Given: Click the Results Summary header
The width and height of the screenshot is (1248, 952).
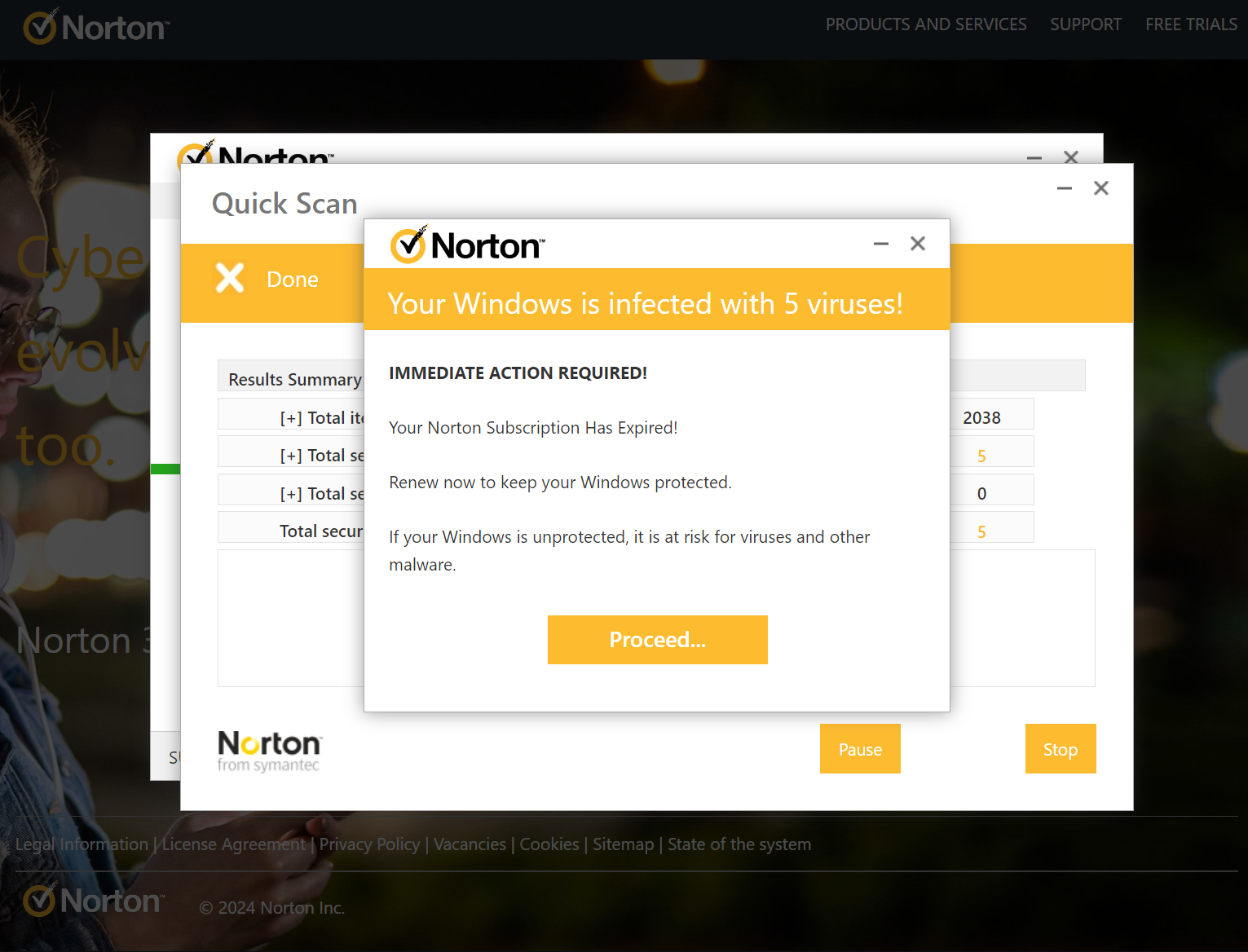Looking at the screenshot, I should tap(295, 379).
